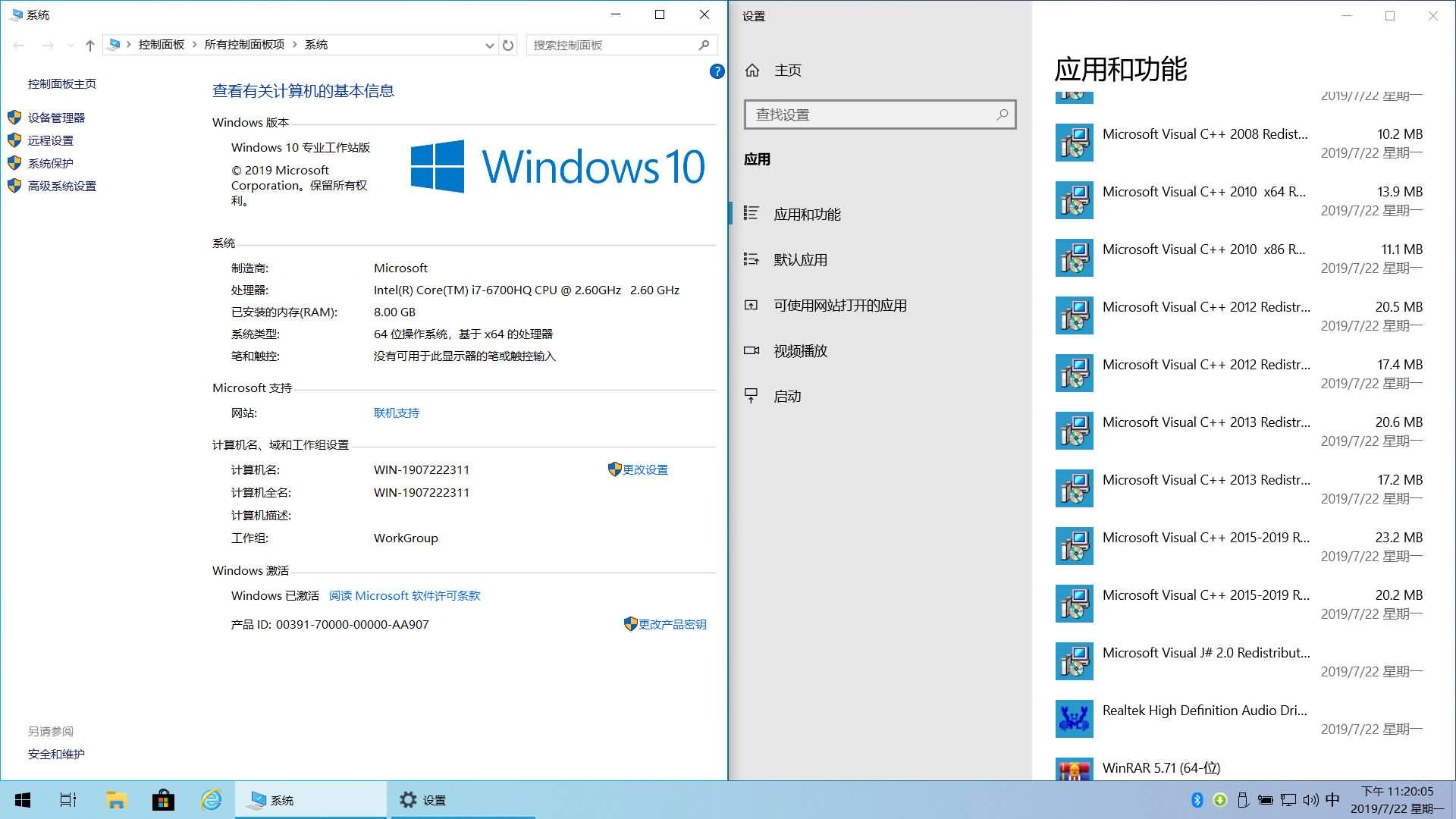
Task: Open Microsoft Store from taskbar
Action: (163, 800)
